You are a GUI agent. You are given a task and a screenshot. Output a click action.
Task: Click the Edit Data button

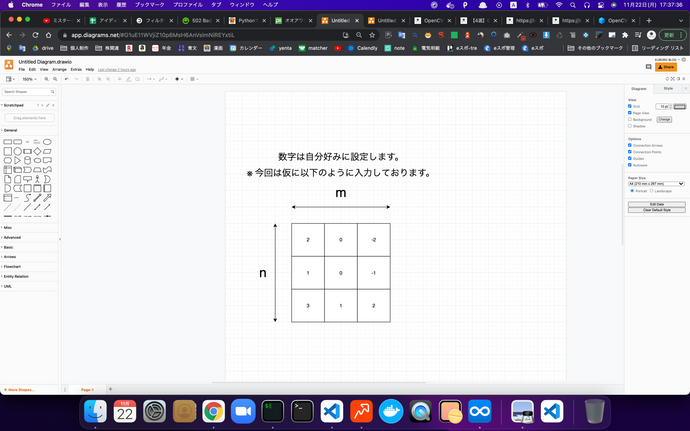657,204
